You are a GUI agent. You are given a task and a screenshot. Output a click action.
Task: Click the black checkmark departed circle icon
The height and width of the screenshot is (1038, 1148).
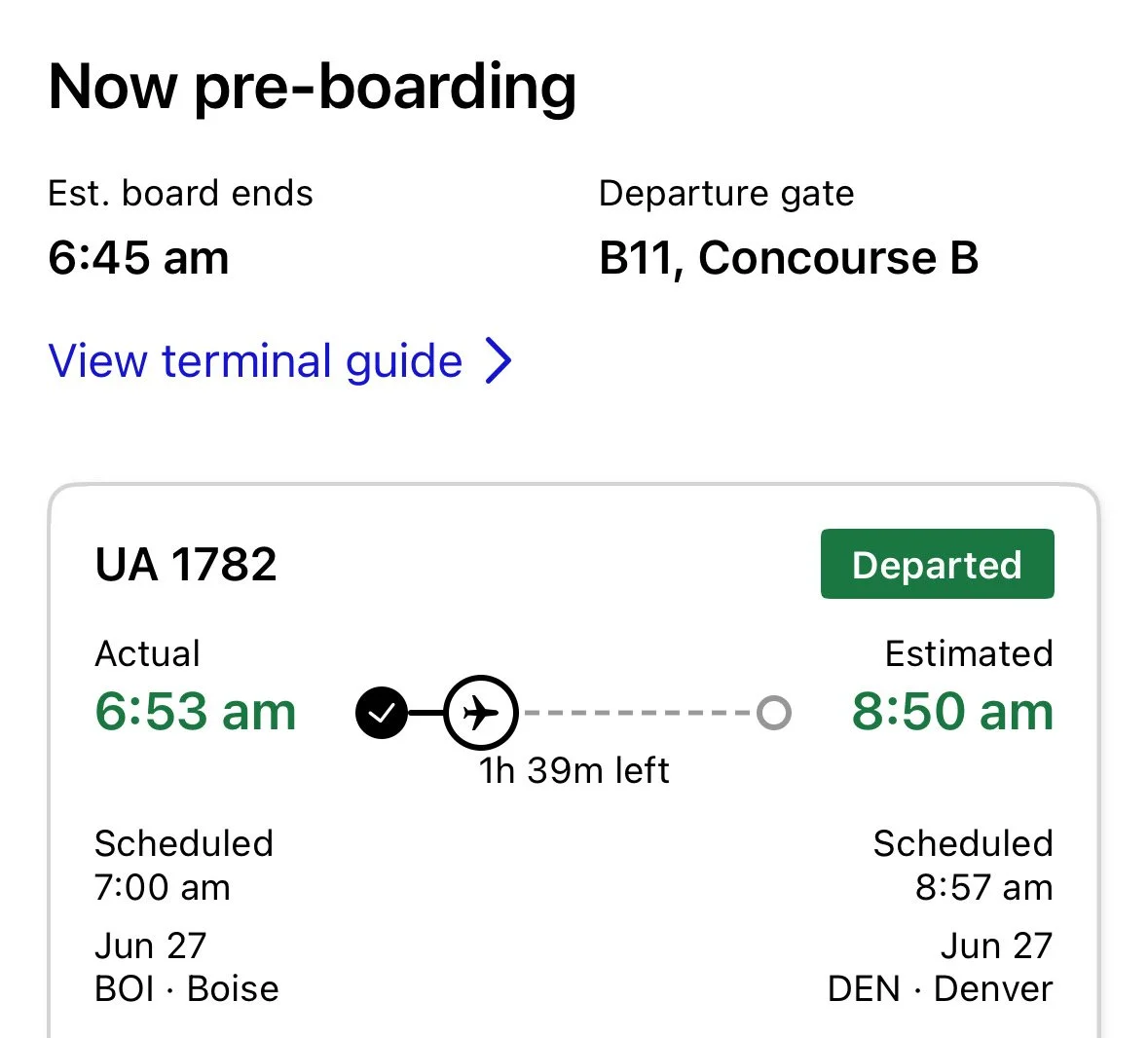pos(382,713)
